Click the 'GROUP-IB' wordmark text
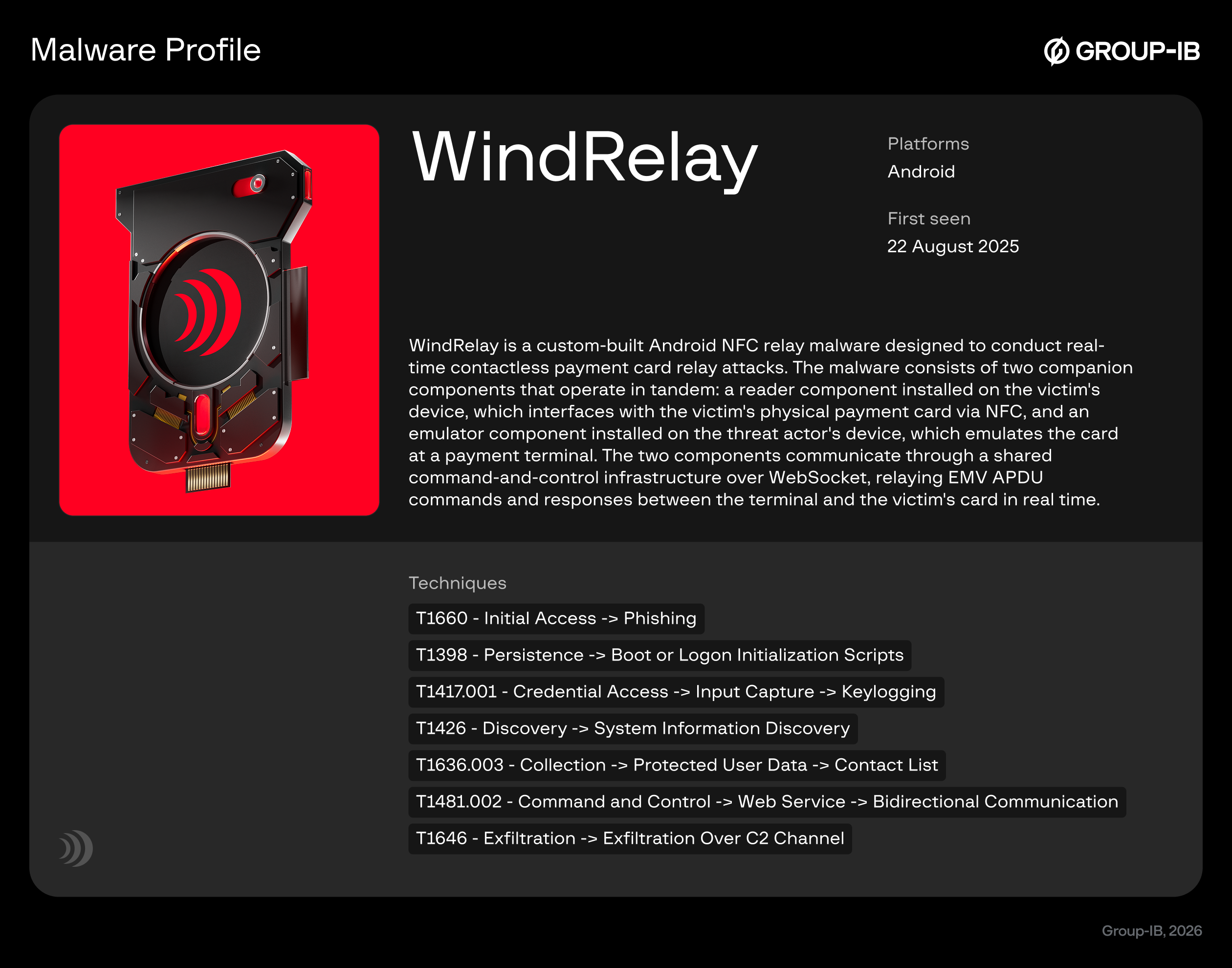This screenshot has width=1232, height=968. pos(1137,51)
